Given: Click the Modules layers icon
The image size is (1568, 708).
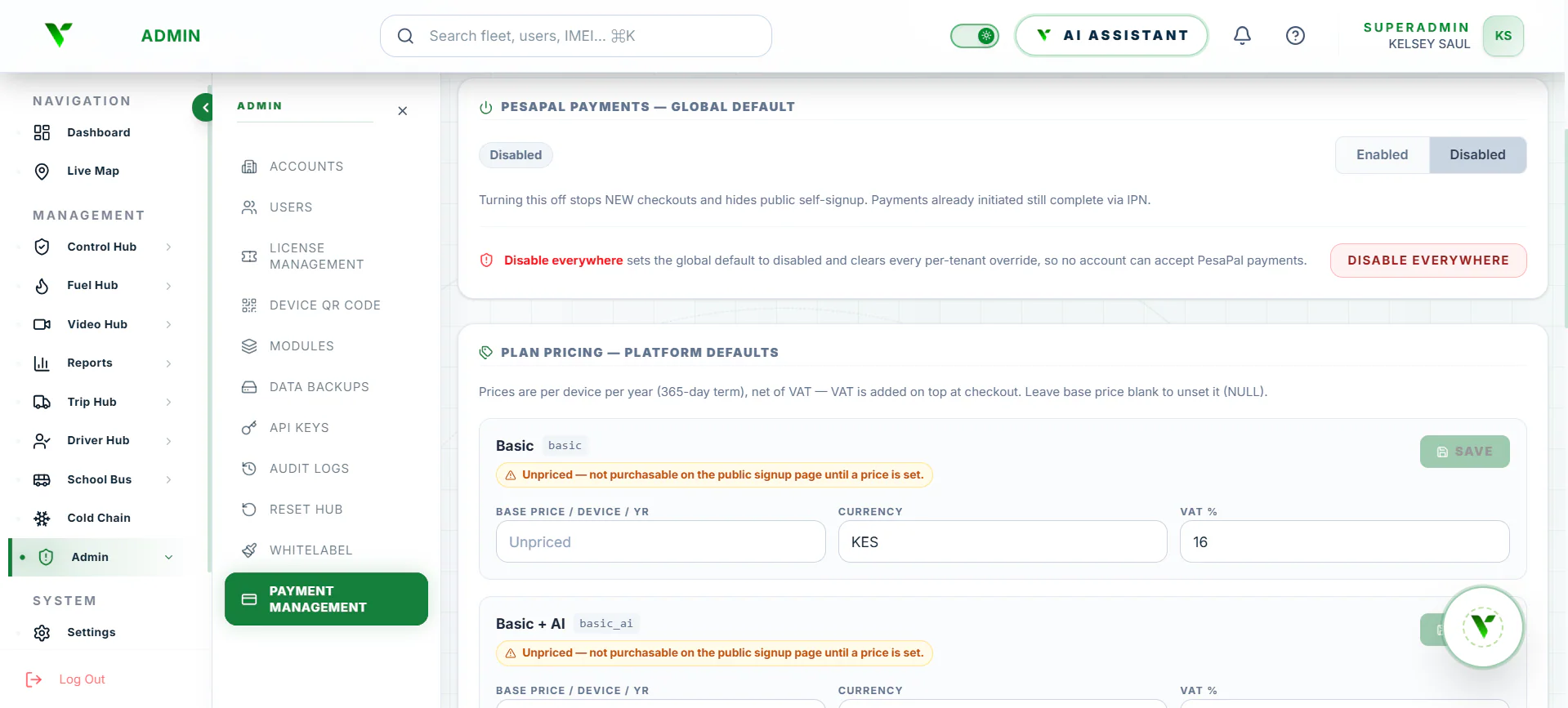Looking at the screenshot, I should 249,346.
